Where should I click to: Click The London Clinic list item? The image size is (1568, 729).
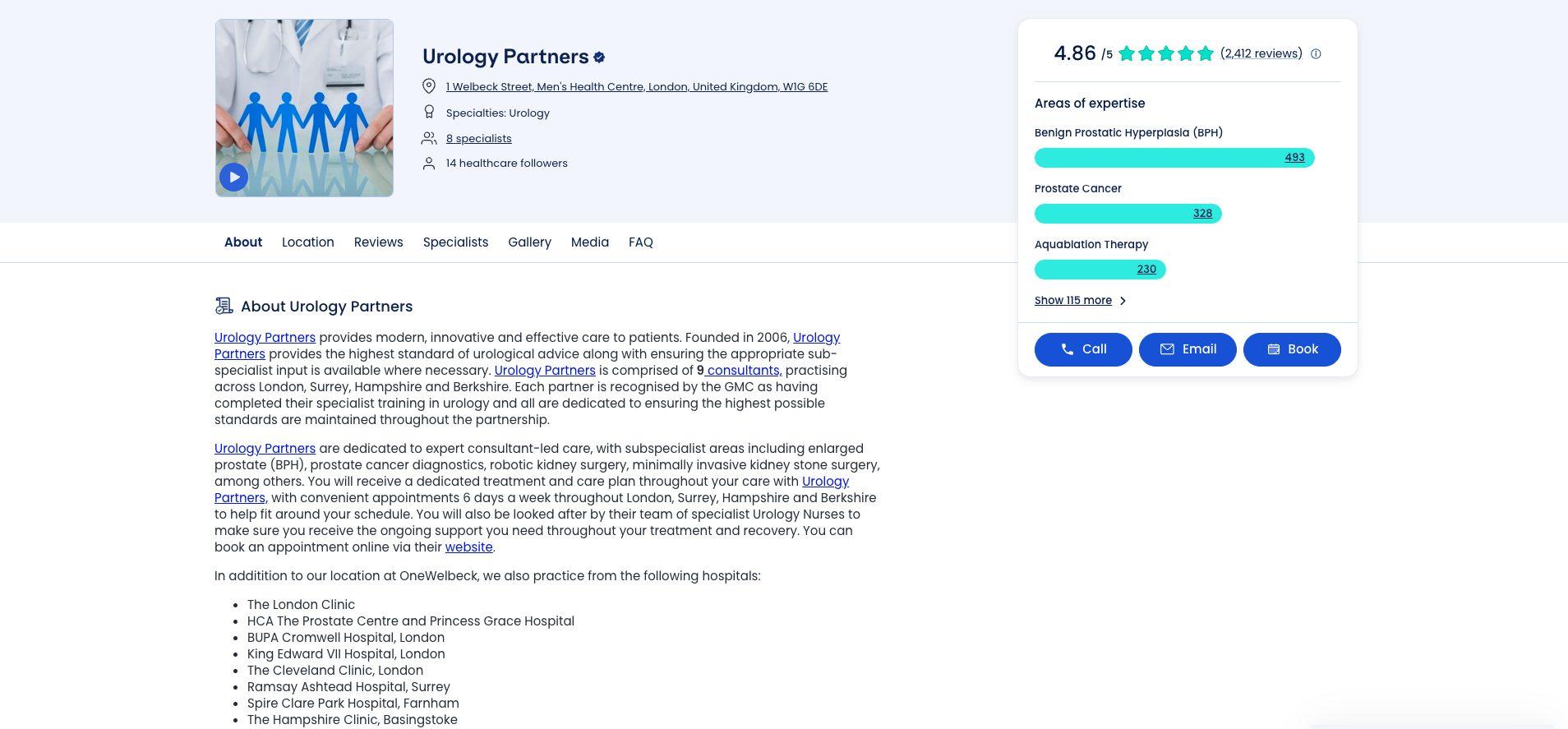(301, 605)
